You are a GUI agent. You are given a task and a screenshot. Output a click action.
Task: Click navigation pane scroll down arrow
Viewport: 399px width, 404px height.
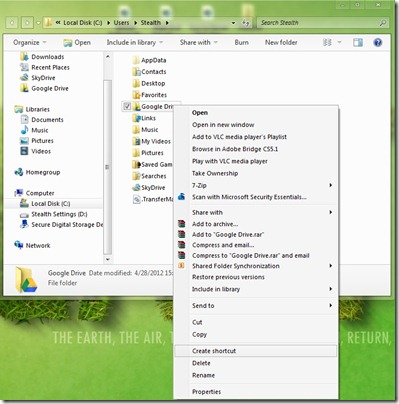(107, 259)
